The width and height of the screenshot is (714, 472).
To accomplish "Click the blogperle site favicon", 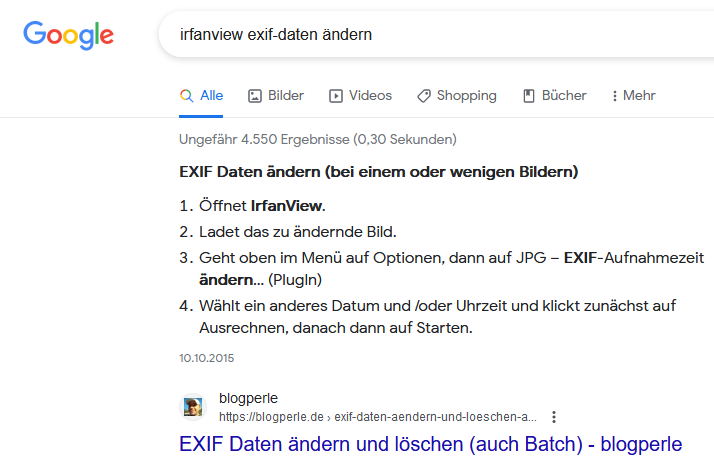I will coord(193,407).
